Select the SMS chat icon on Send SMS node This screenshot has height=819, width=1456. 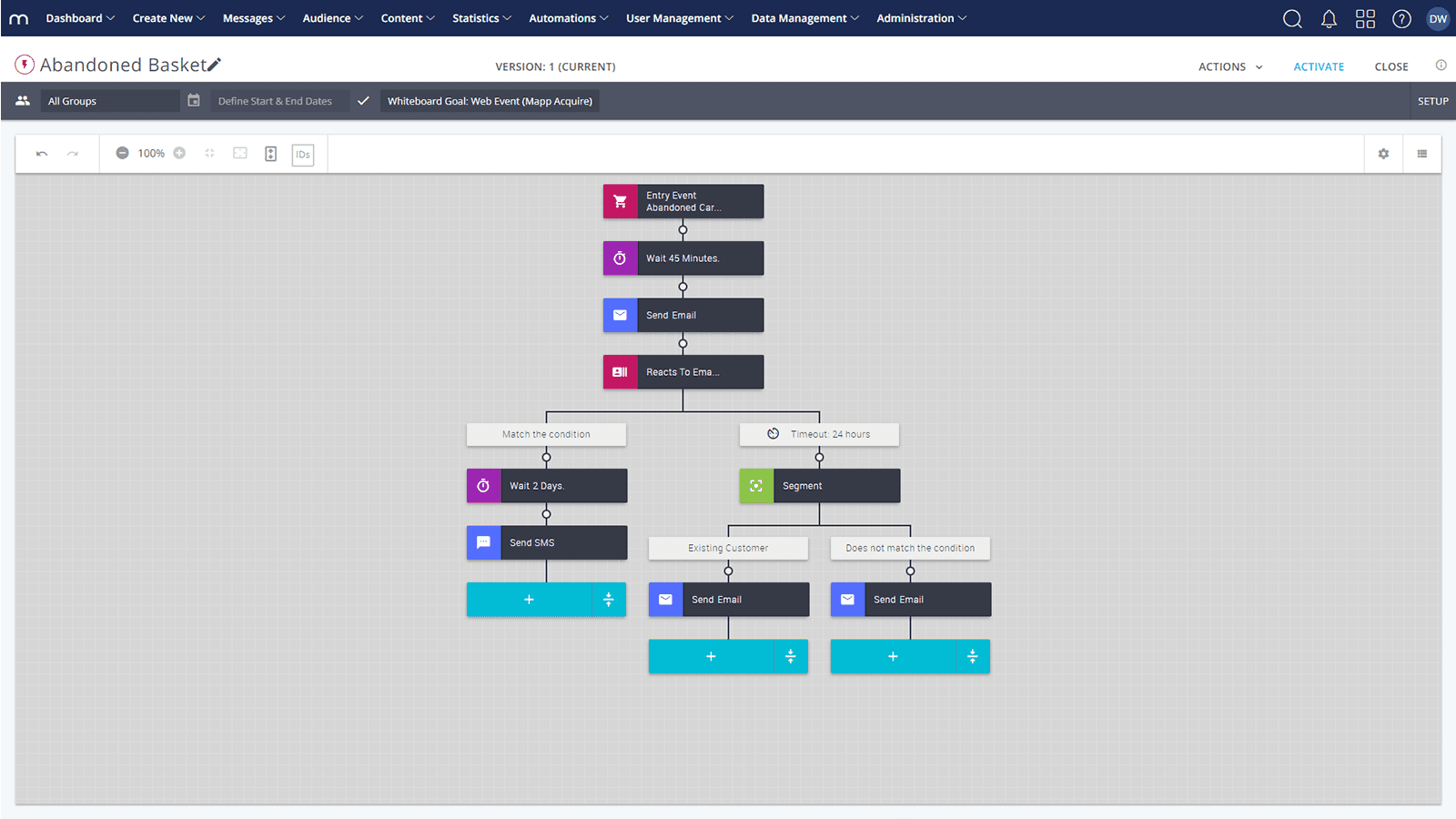(x=483, y=542)
